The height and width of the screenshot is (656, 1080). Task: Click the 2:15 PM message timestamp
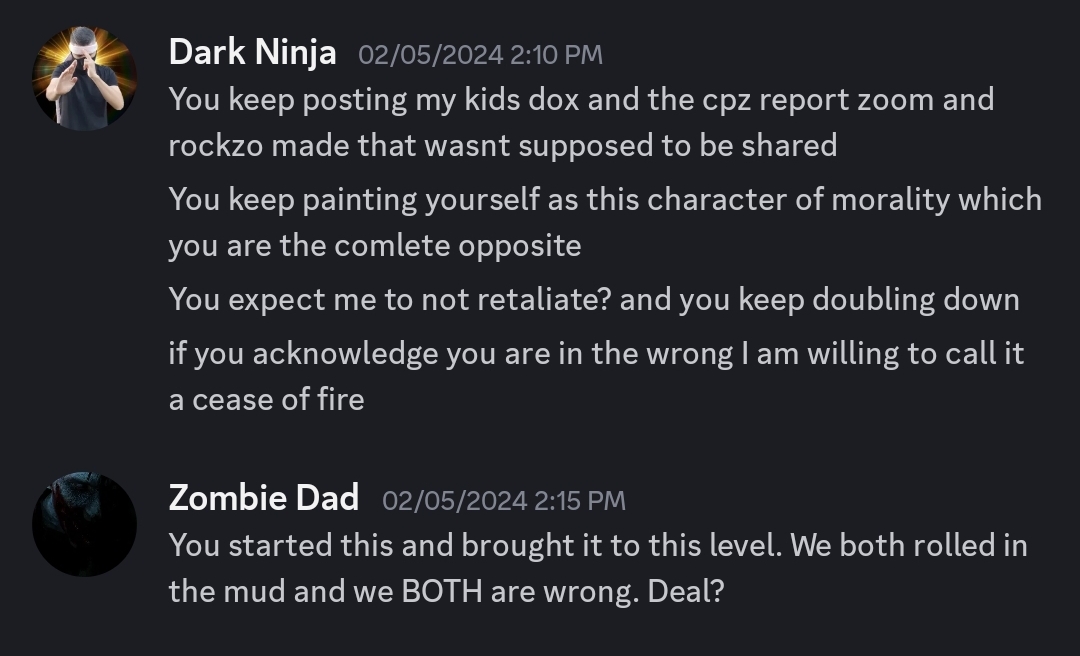504,499
